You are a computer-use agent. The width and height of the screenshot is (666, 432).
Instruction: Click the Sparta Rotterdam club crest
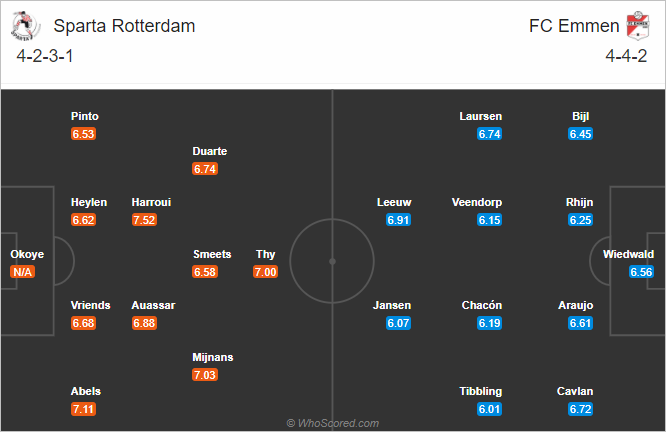pyautogui.click(x=25, y=26)
